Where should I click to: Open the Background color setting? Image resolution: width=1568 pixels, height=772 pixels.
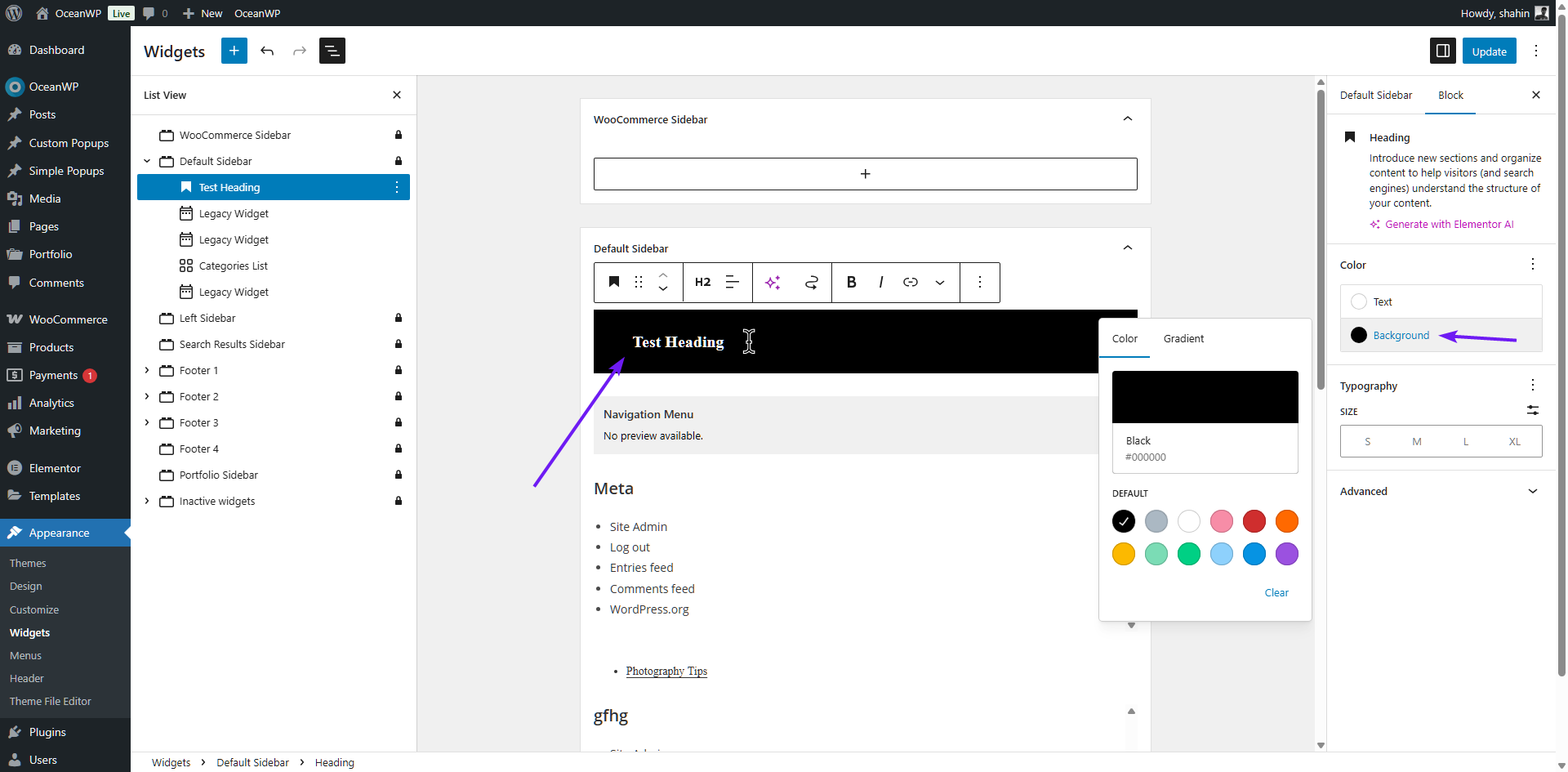(1441, 335)
